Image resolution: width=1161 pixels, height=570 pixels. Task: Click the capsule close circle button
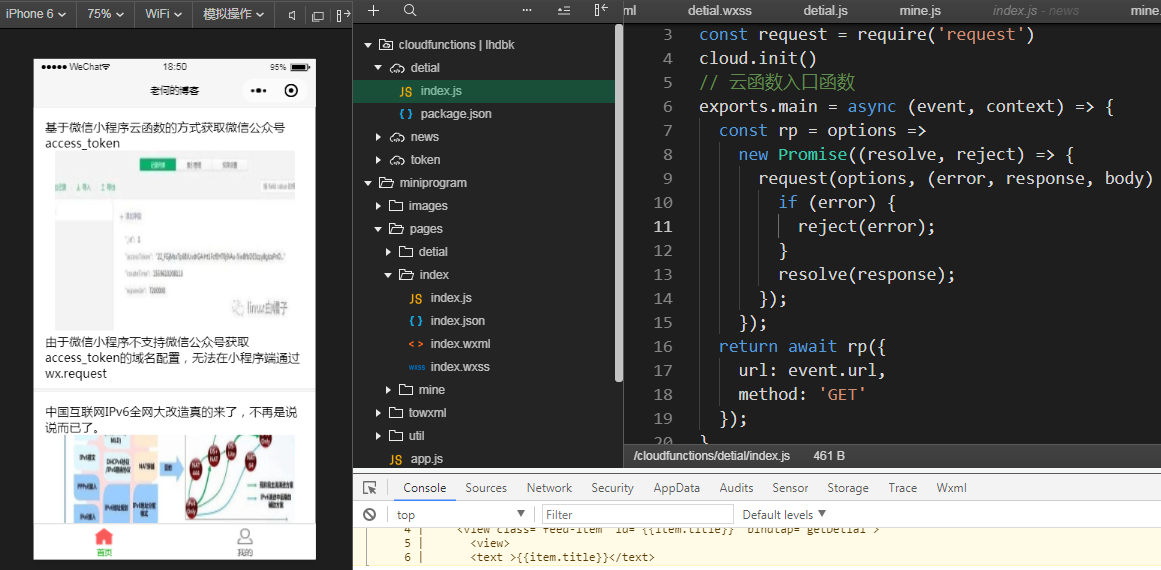coord(292,90)
